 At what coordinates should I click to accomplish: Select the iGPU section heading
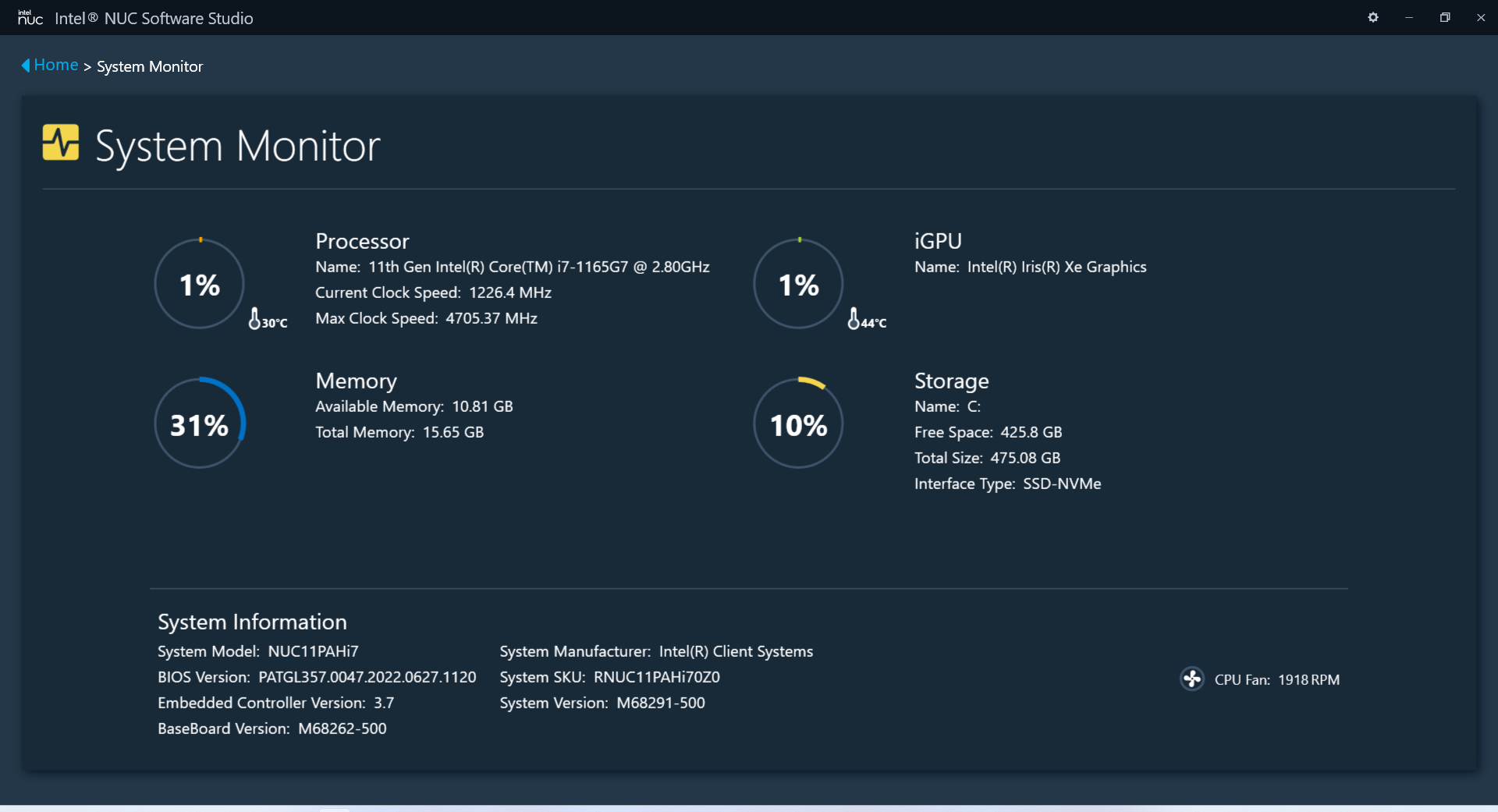(x=938, y=240)
